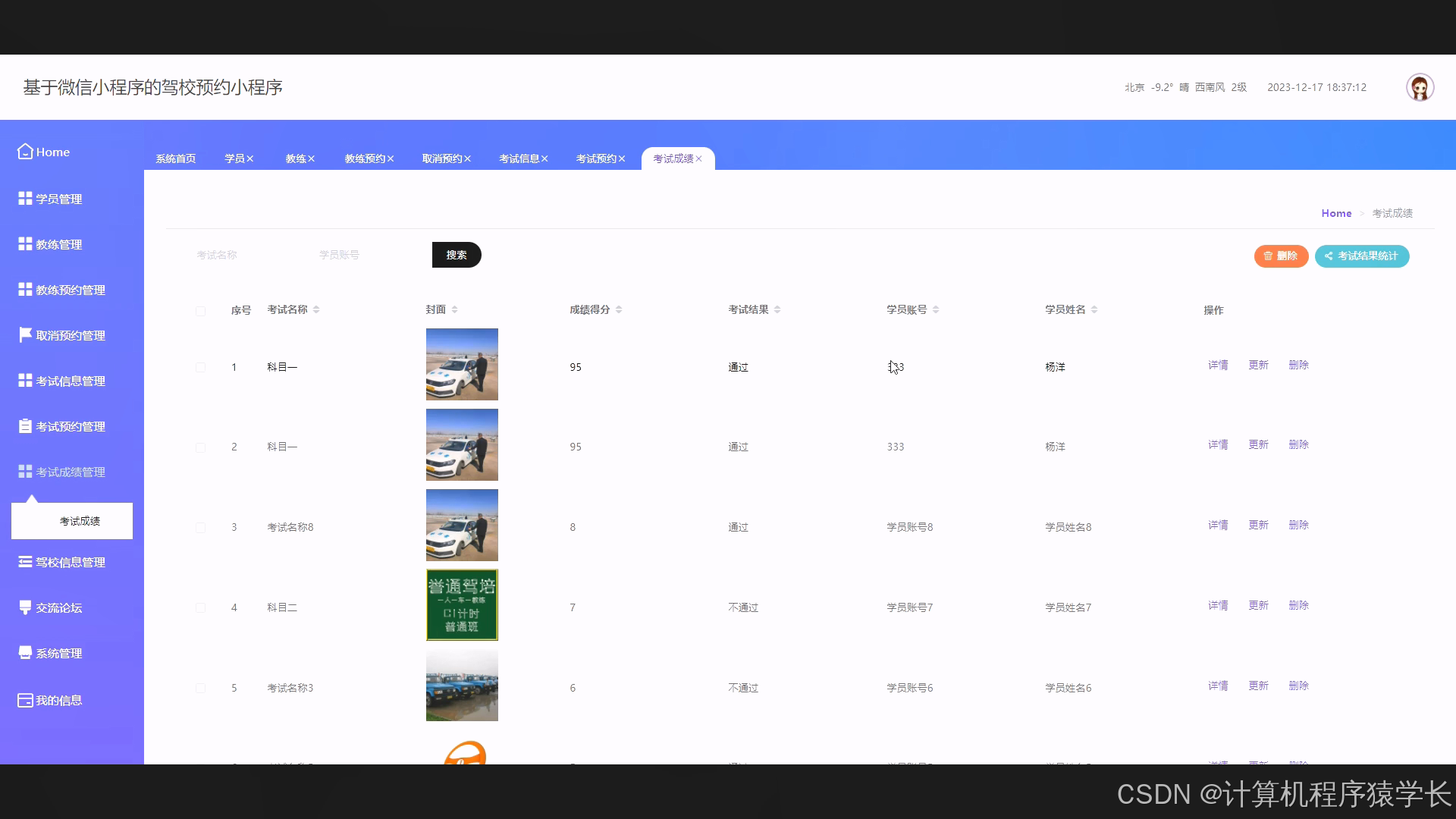Click the flag icon beside 取消预约管理
The height and width of the screenshot is (819, 1456).
point(25,334)
